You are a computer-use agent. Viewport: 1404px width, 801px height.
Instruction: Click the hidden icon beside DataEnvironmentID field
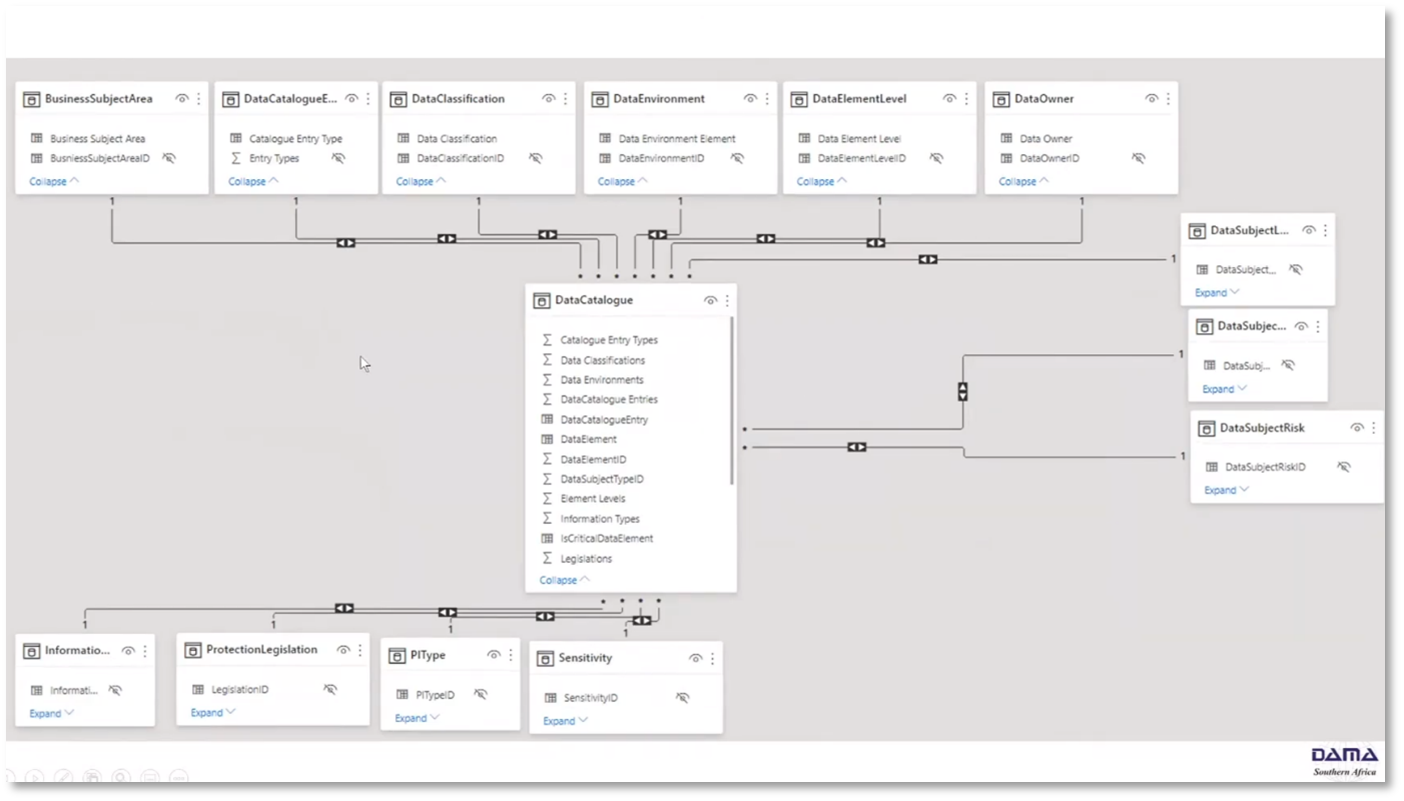coord(737,158)
